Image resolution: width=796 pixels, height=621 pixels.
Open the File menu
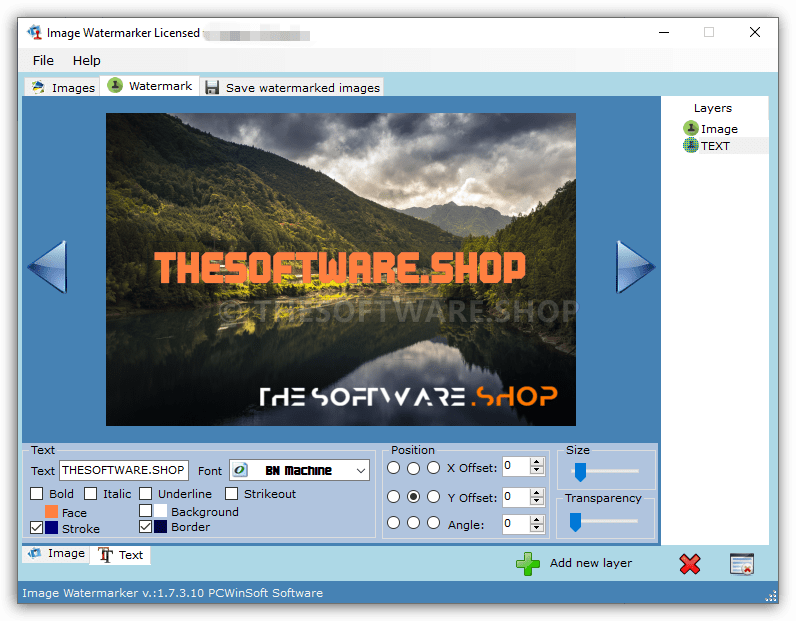point(43,60)
